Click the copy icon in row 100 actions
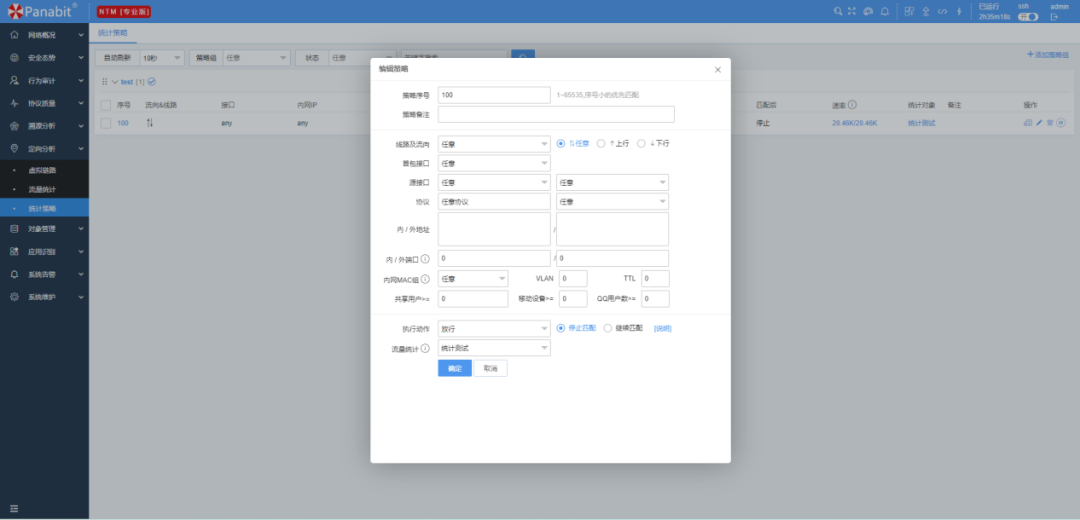This screenshot has width=1080, height=520. click(1028, 123)
